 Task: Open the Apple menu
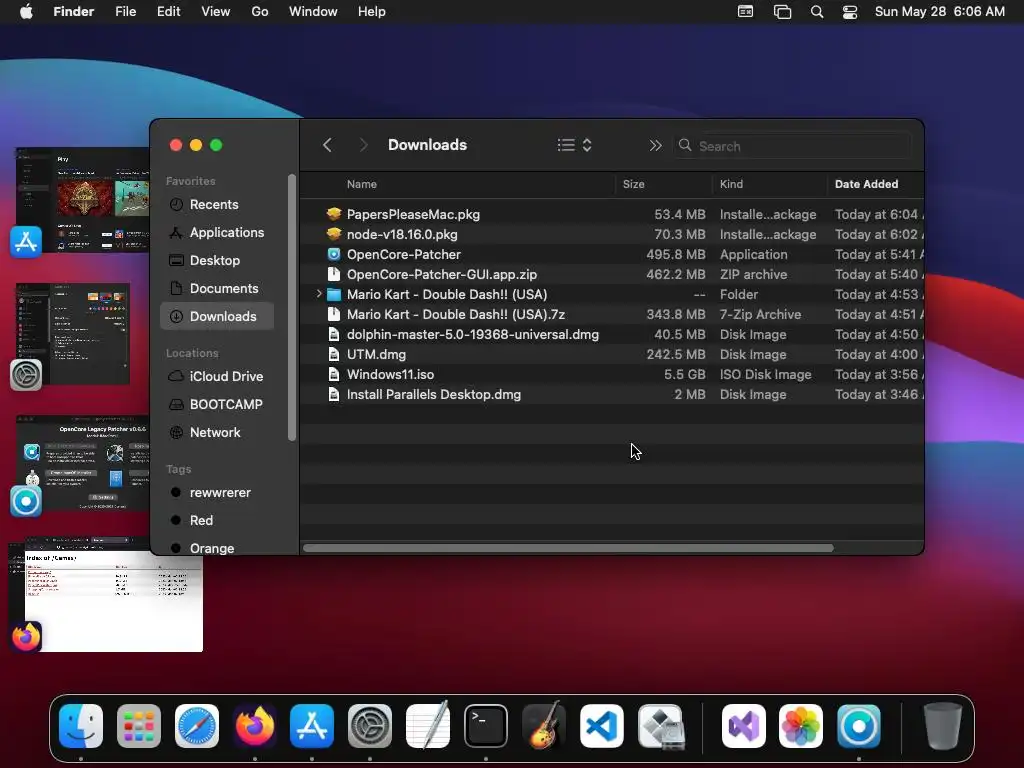[26, 12]
